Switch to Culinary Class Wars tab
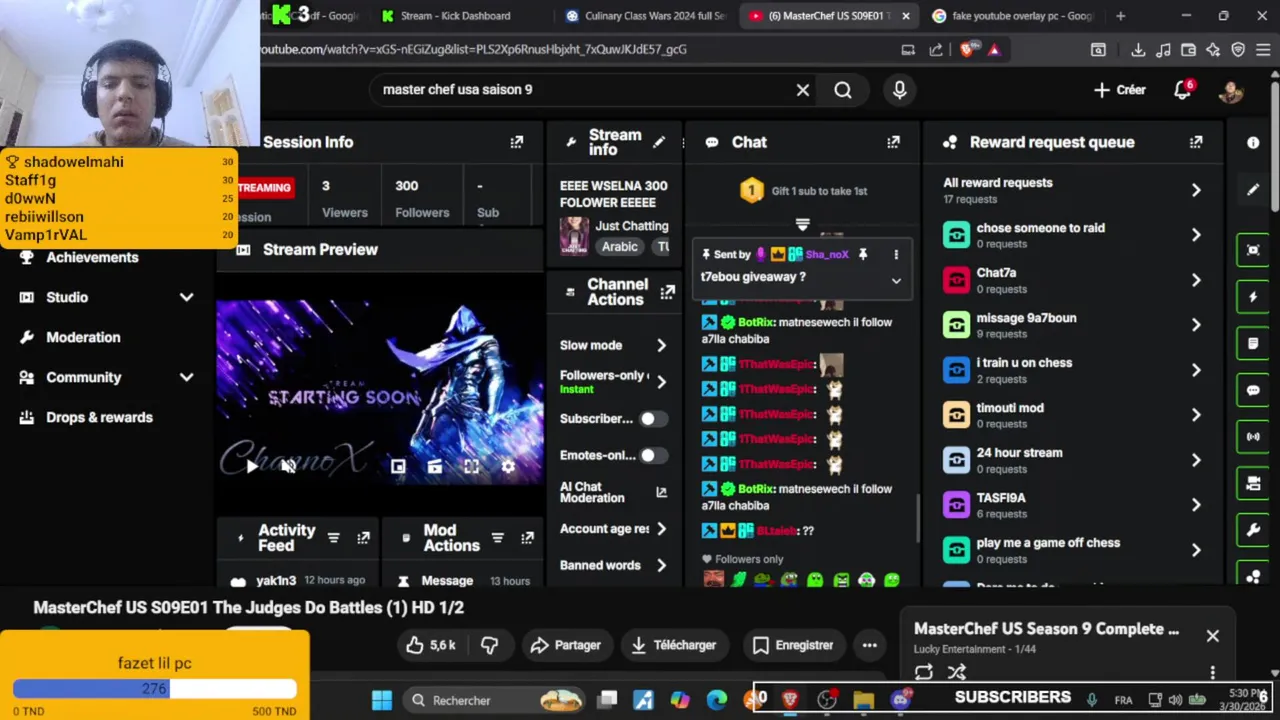The width and height of the screenshot is (1280, 720). coord(655,16)
